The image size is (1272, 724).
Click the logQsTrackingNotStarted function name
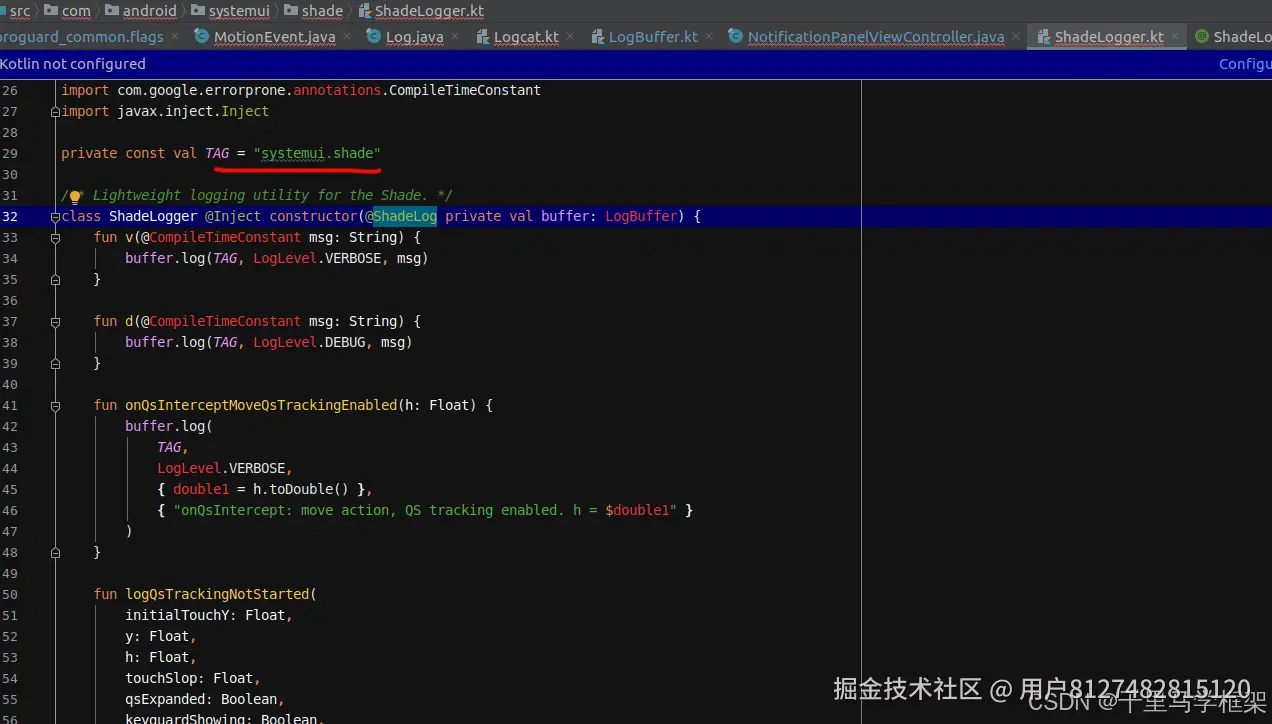pyautogui.click(x=217, y=594)
